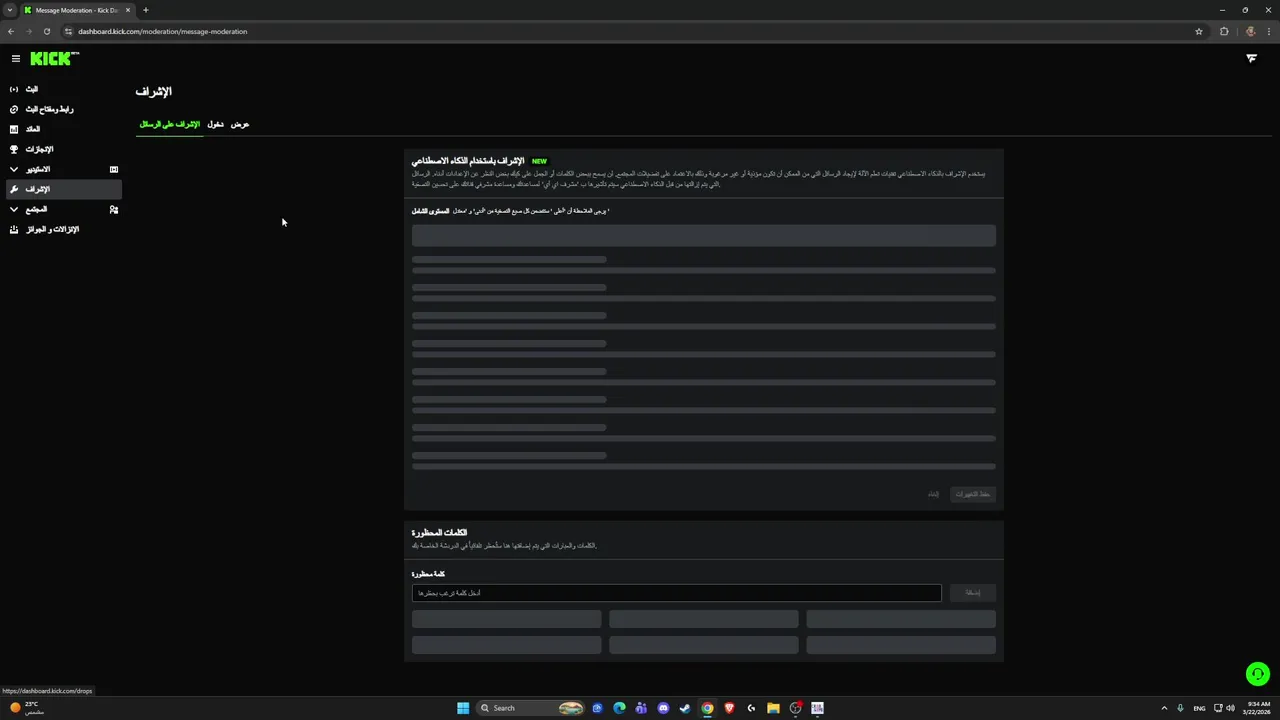Expand the الاستوديو studio section chevron
1280x720 pixels.
click(14, 169)
